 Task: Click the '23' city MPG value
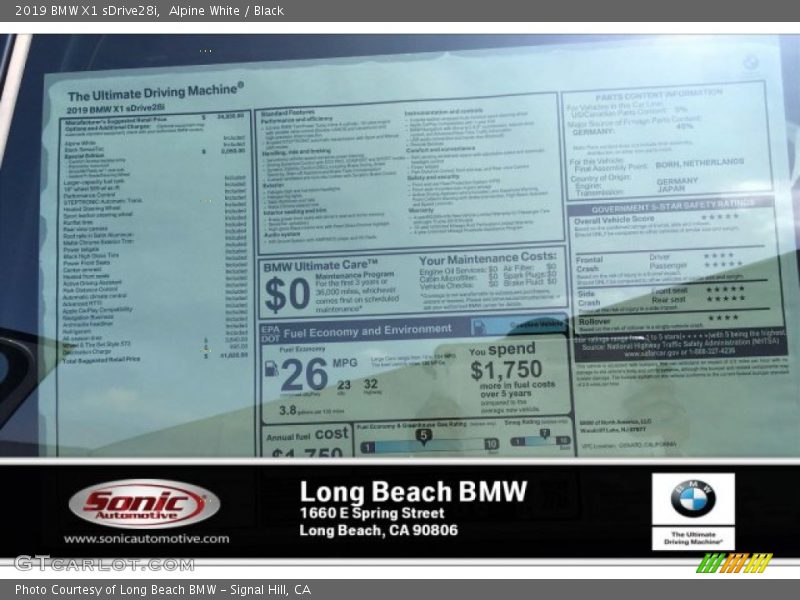[344, 385]
